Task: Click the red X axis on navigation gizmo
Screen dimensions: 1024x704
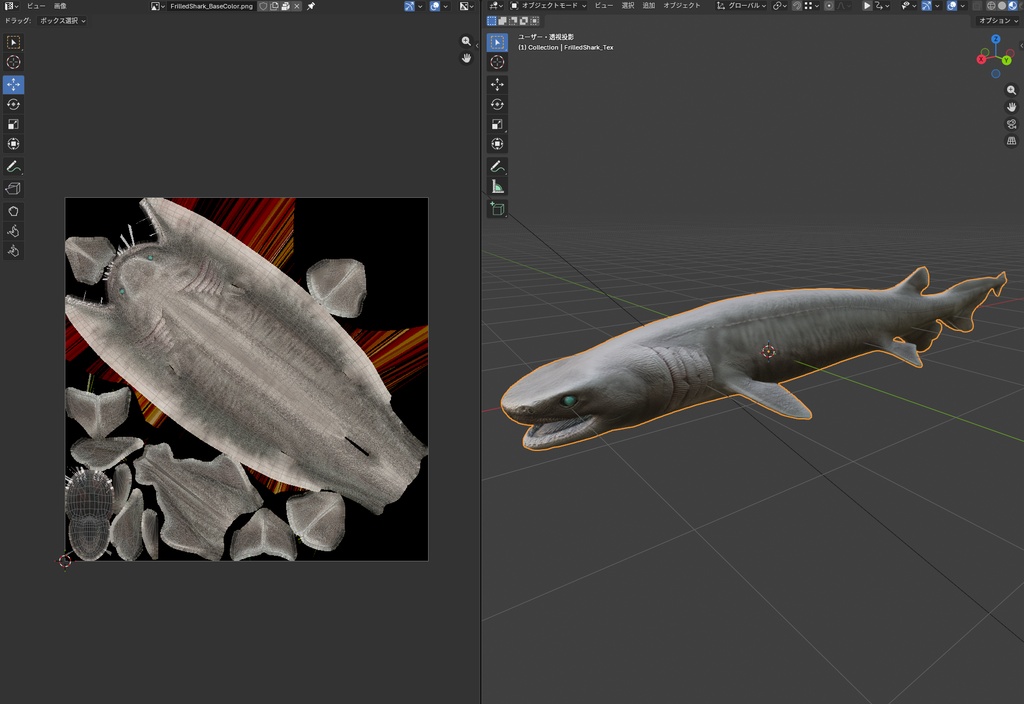Action: [x=981, y=59]
